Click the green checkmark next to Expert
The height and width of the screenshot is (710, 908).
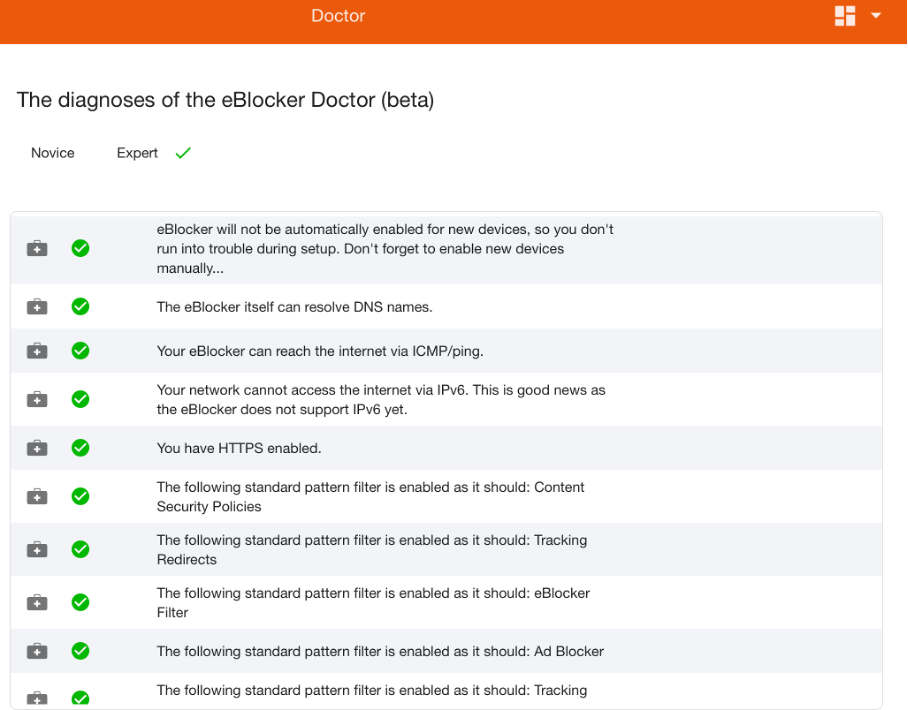coord(183,153)
